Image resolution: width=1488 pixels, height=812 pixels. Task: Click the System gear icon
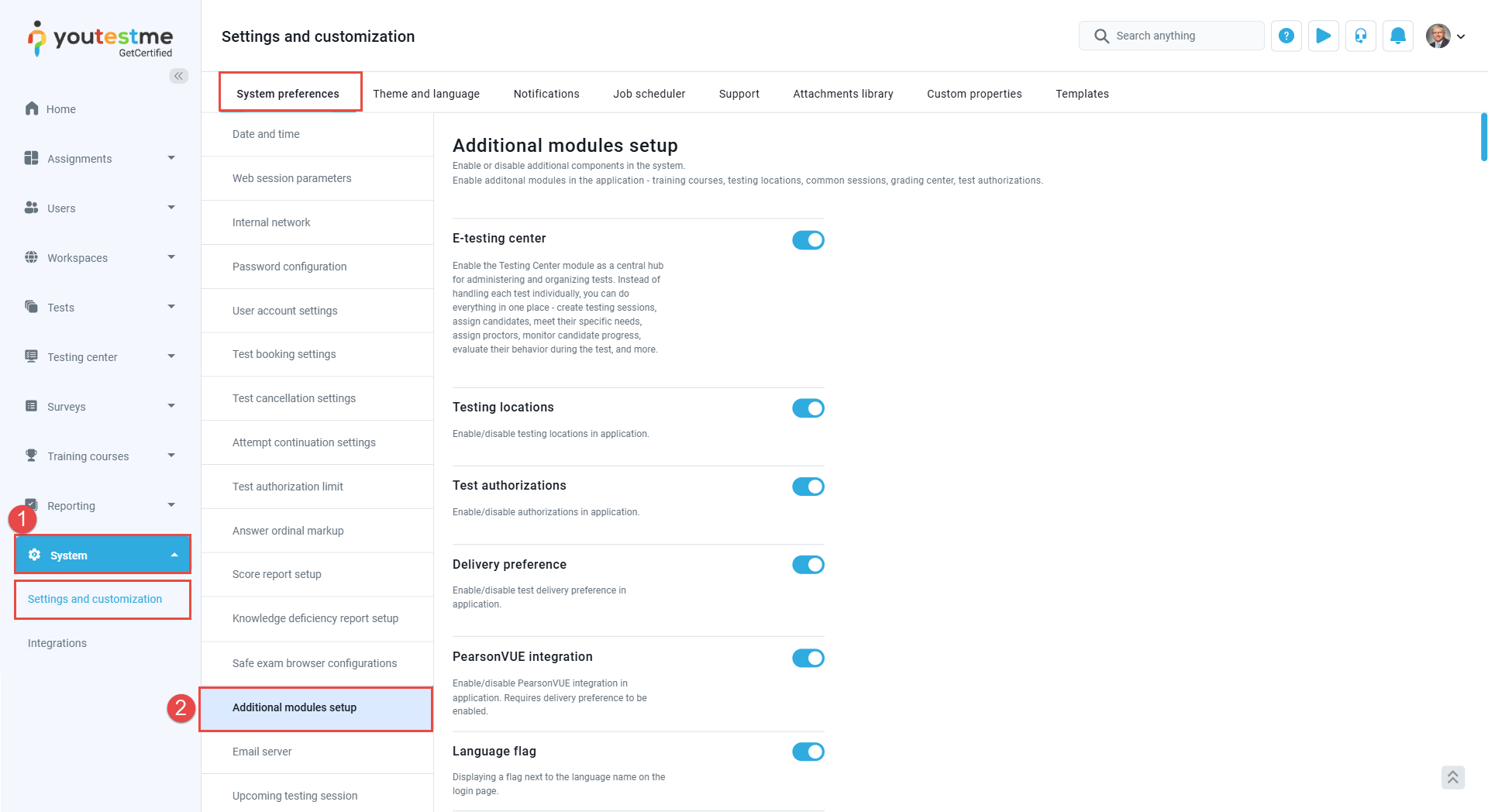[x=34, y=555]
